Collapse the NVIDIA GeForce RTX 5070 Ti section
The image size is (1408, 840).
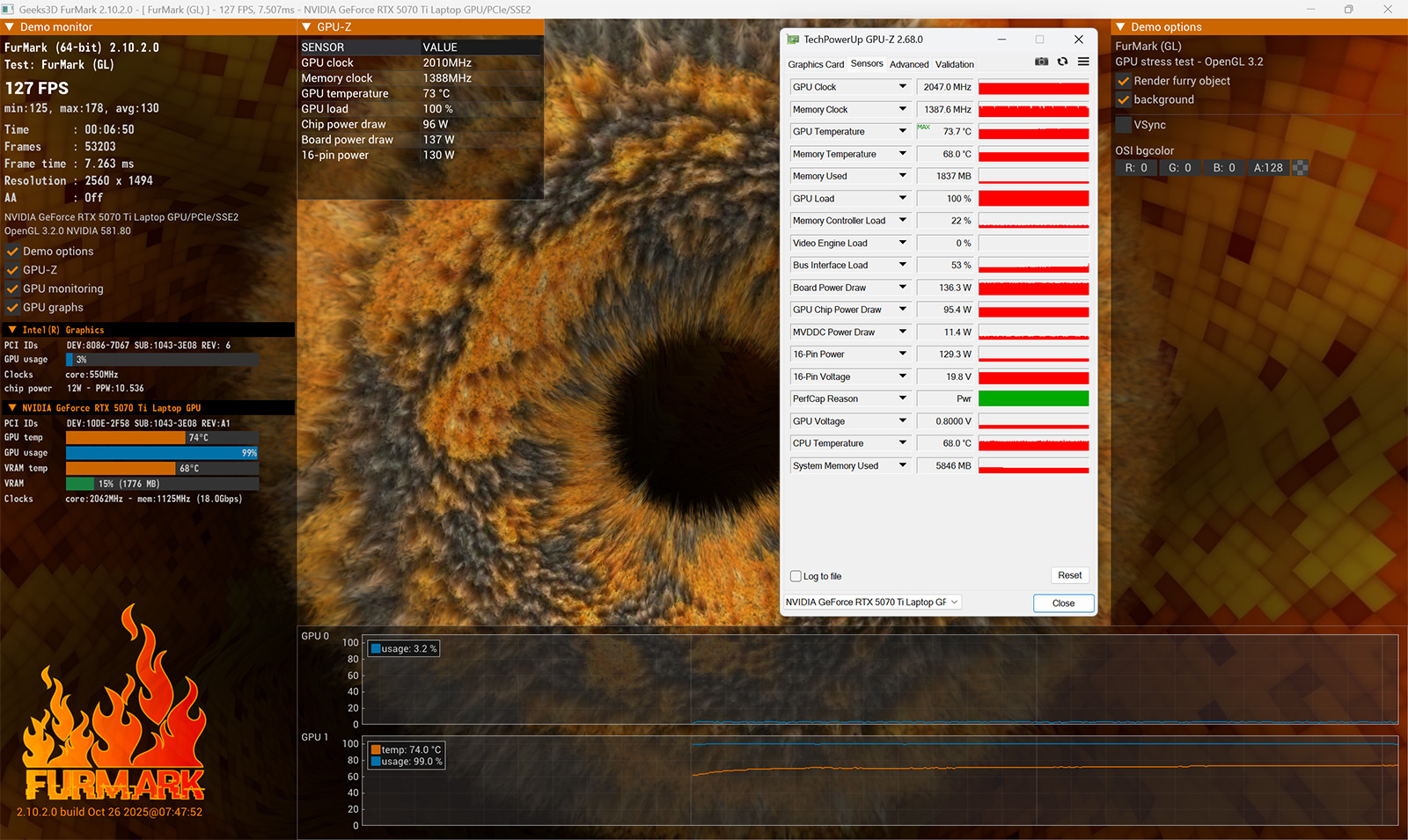(x=12, y=408)
